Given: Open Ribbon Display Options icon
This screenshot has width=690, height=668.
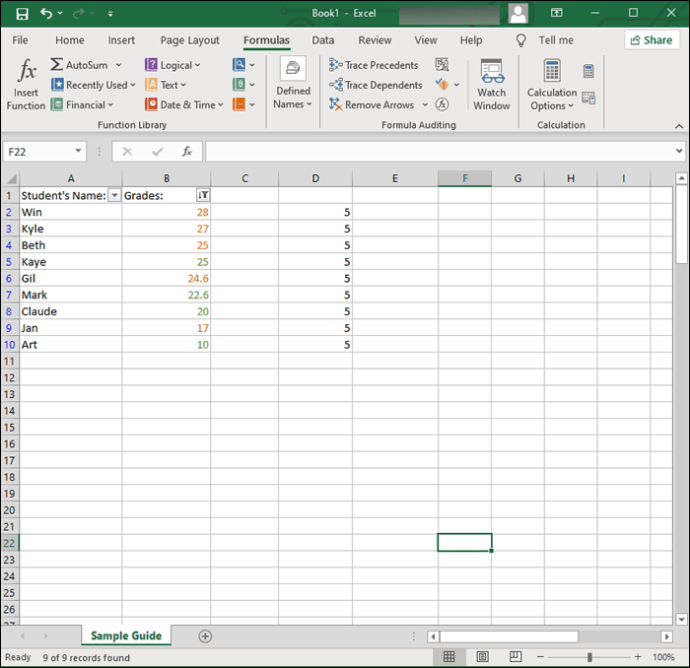Looking at the screenshot, I should coord(557,13).
